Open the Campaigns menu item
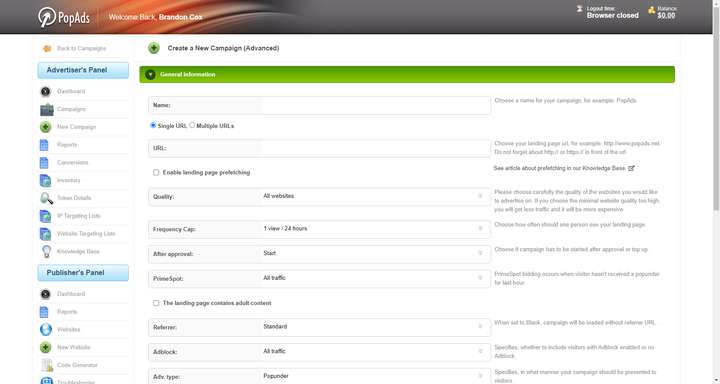720x384 pixels. tap(71, 109)
